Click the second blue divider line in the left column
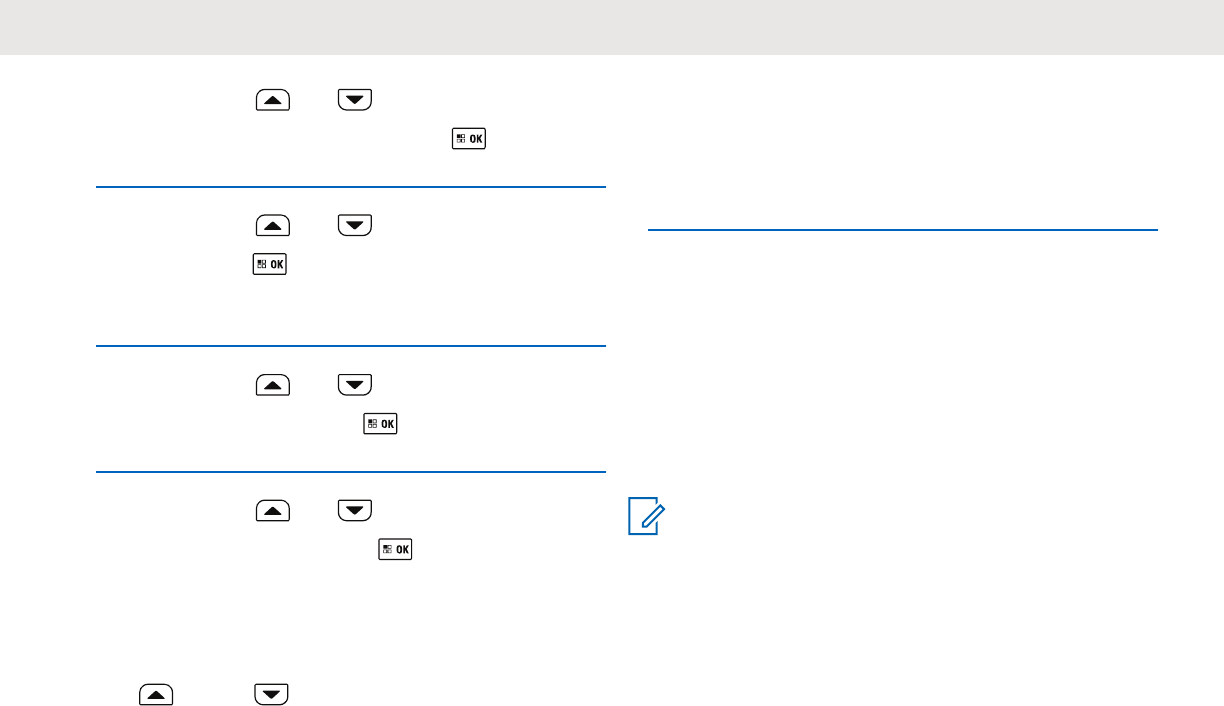Viewport: 1224px width, 706px height. point(351,346)
